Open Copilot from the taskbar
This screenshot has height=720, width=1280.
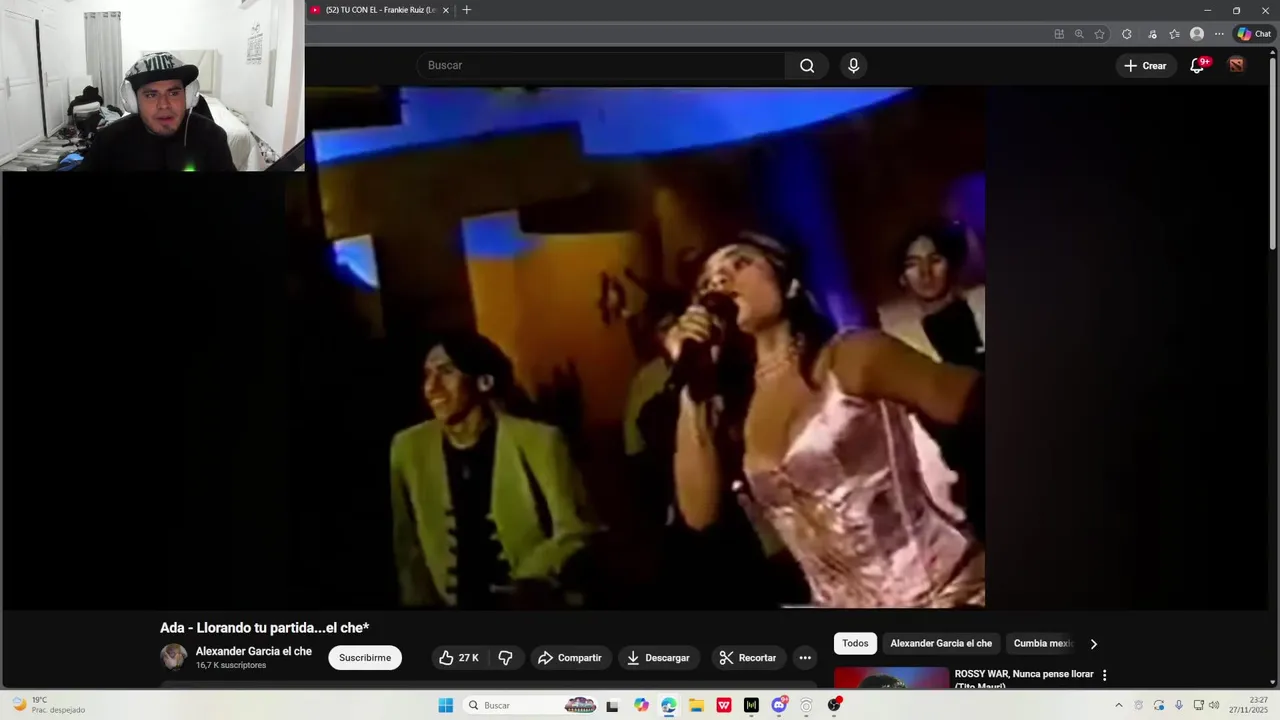(641, 705)
